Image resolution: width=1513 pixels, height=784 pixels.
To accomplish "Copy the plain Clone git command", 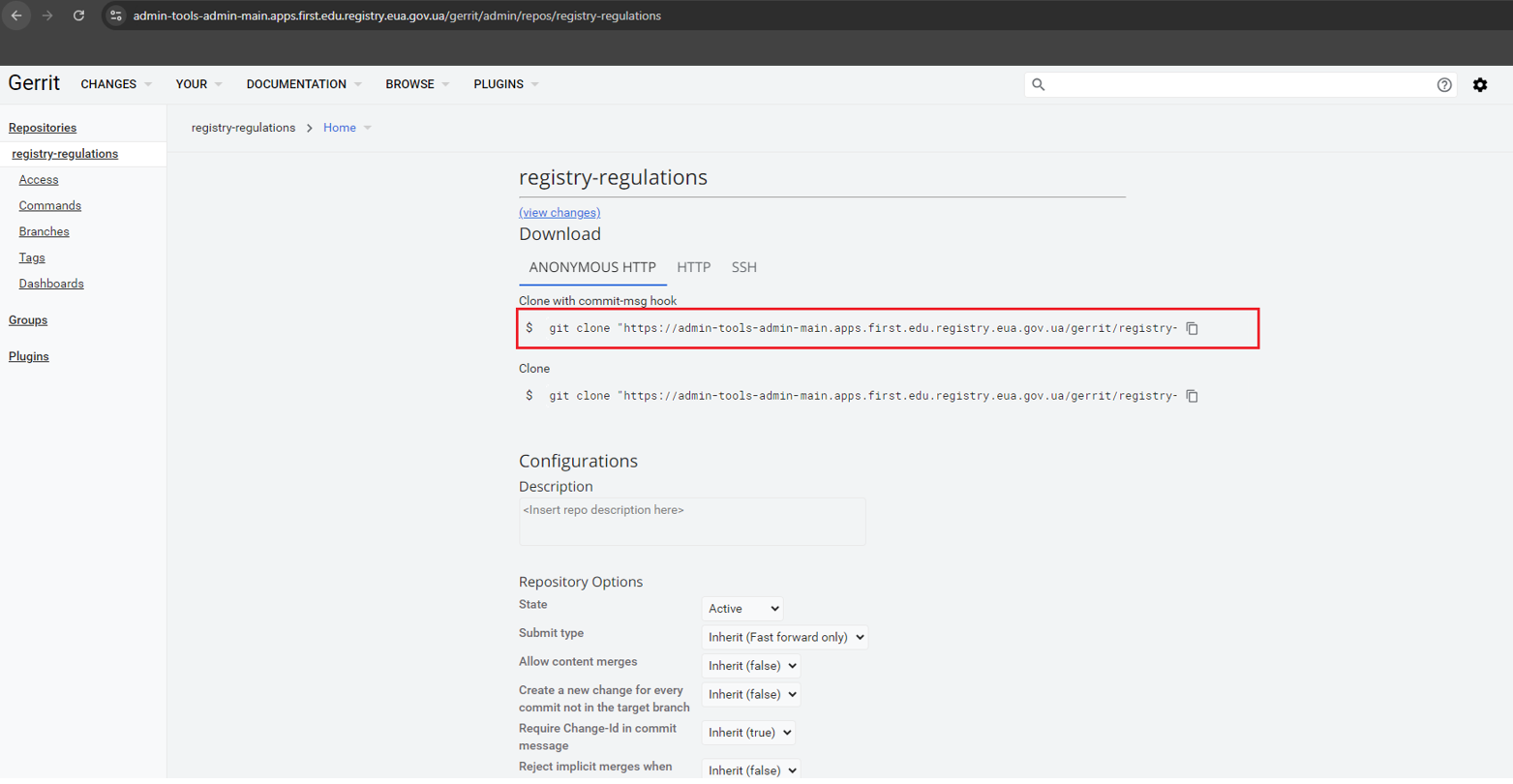I will pos(1193,396).
